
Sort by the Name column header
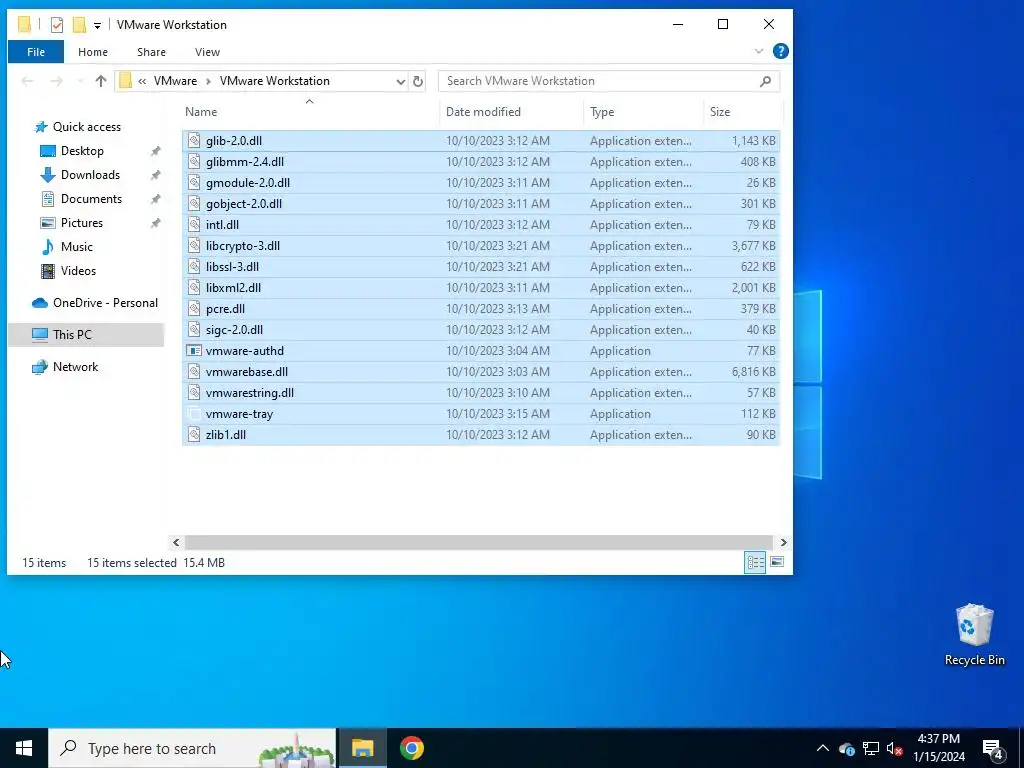[x=312, y=112]
